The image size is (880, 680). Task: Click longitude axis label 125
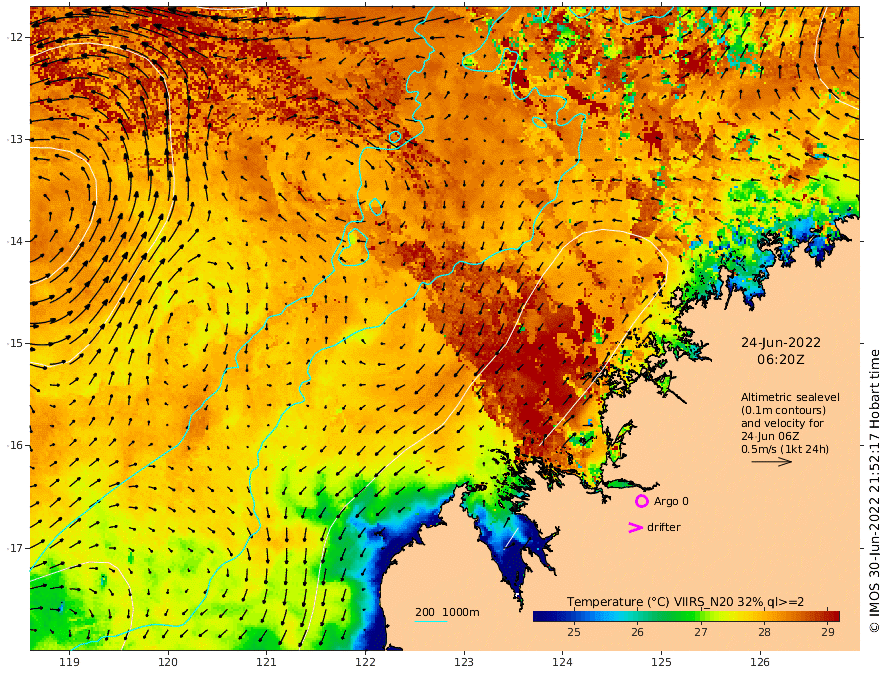tap(661, 662)
